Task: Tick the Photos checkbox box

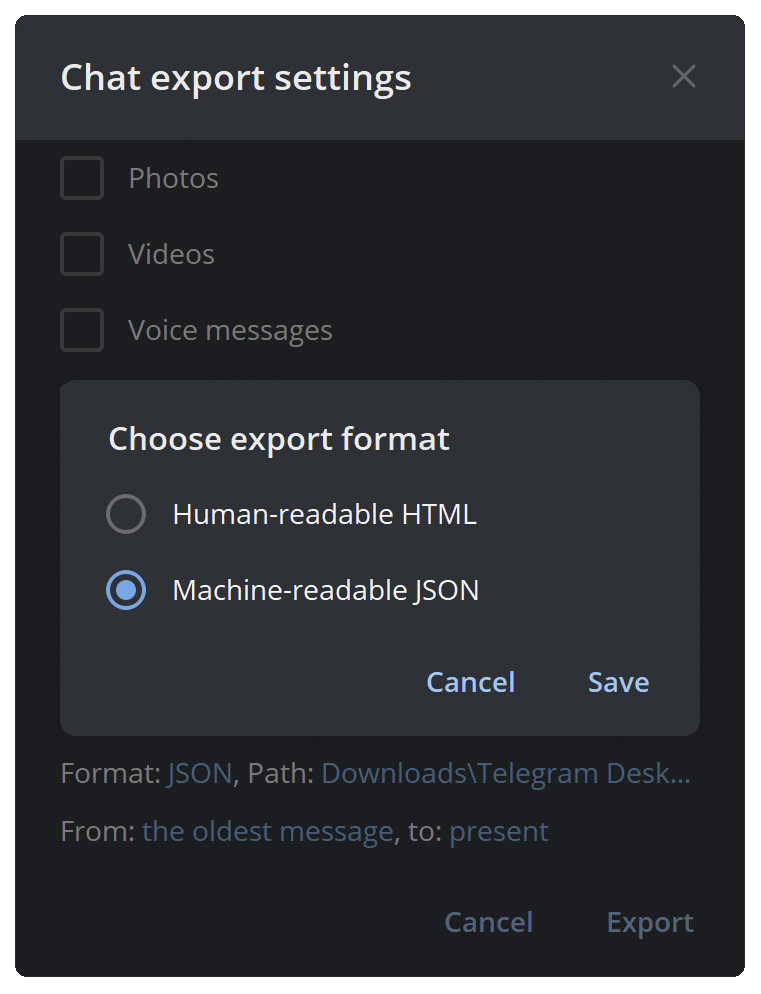Action: click(82, 179)
